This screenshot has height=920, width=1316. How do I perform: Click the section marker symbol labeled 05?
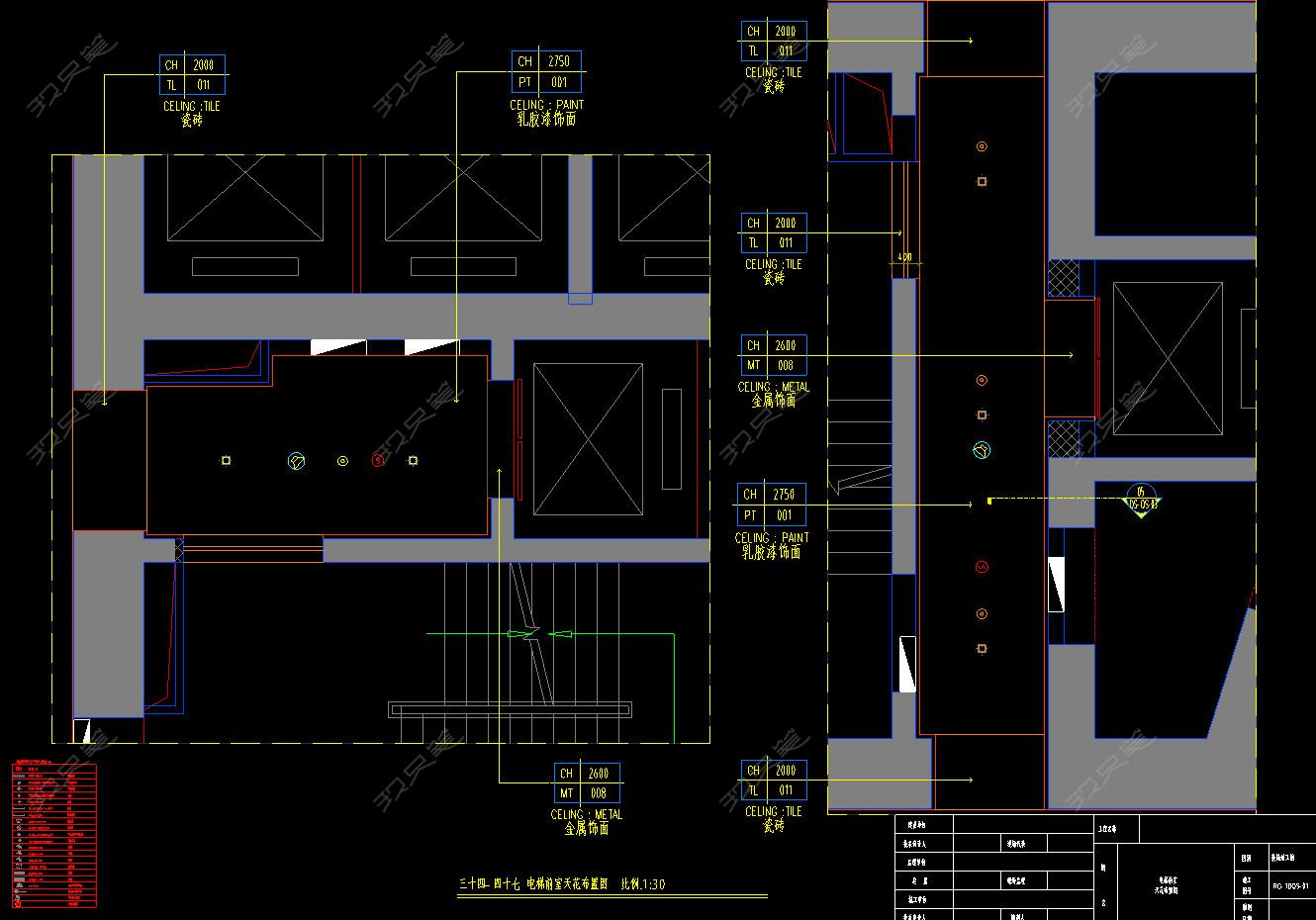click(x=1141, y=499)
